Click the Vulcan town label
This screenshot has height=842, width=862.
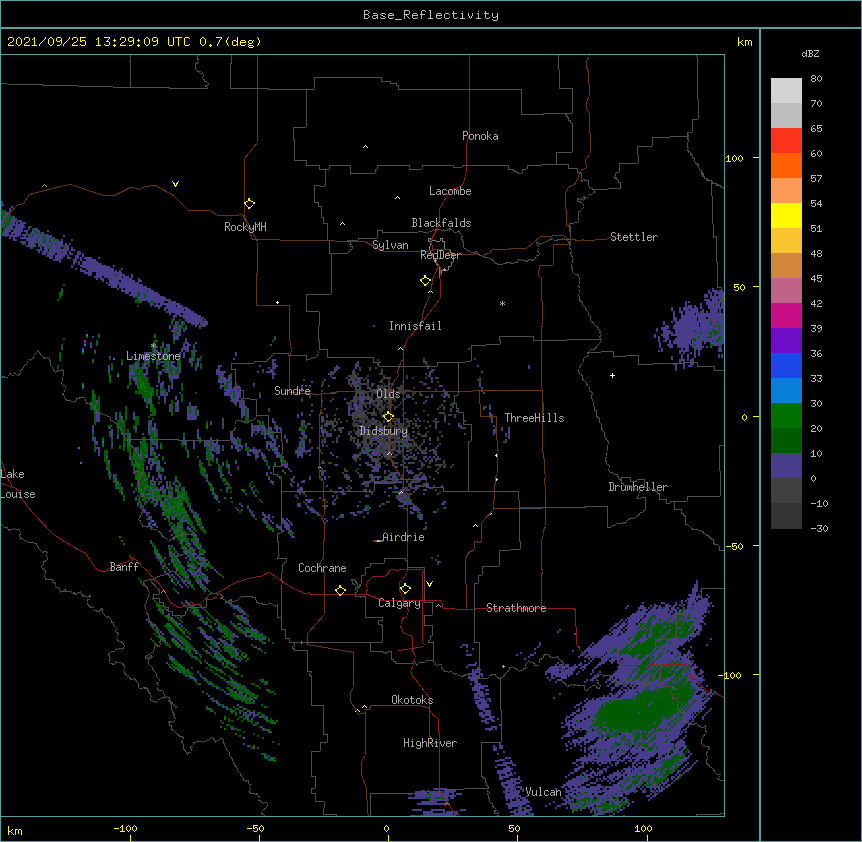543,792
